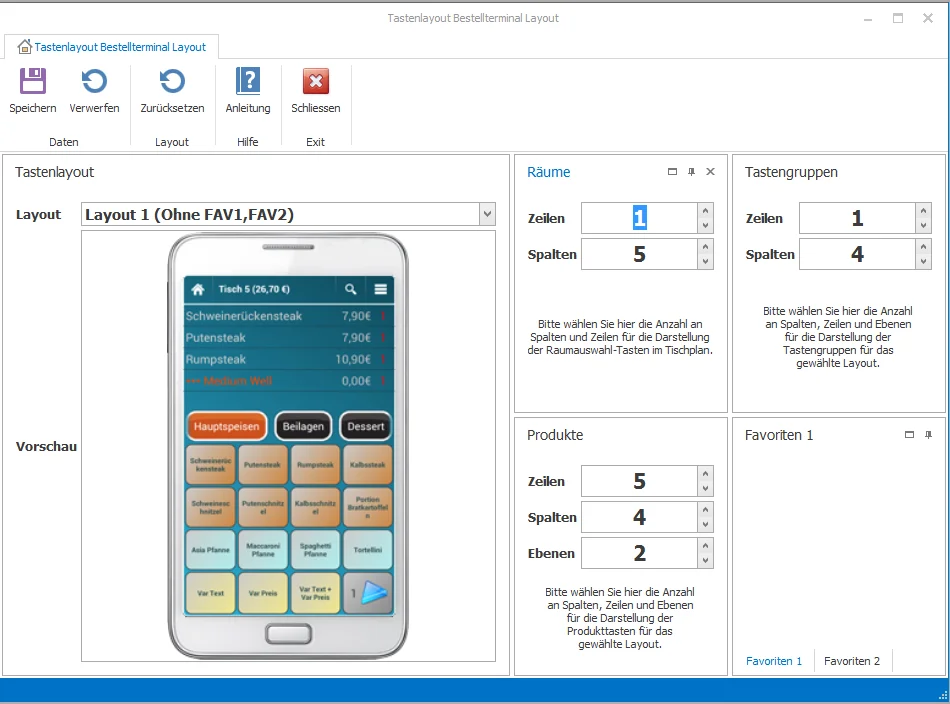Increase Räume Zeilen value with up arrow
950x704 pixels.
(706, 211)
